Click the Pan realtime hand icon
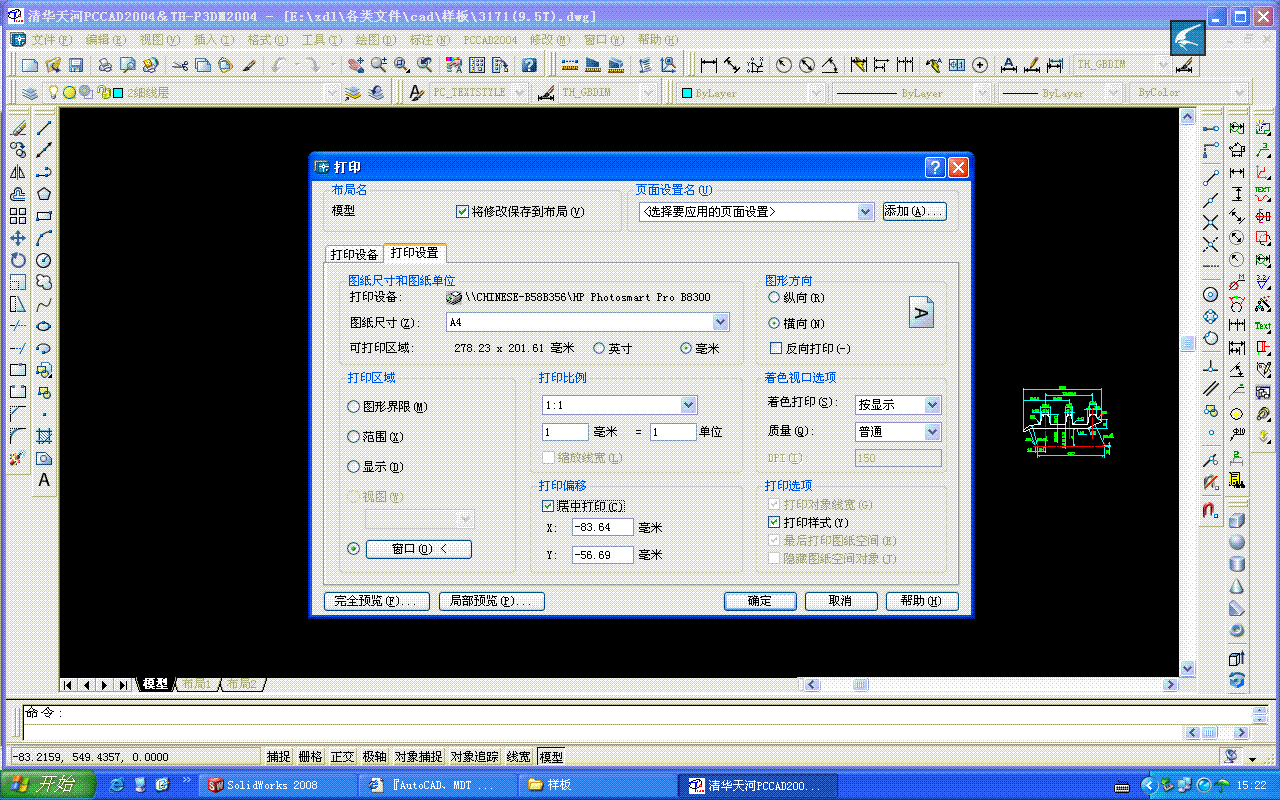This screenshot has width=1280, height=800. pyautogui.click(x=355, y=65)
